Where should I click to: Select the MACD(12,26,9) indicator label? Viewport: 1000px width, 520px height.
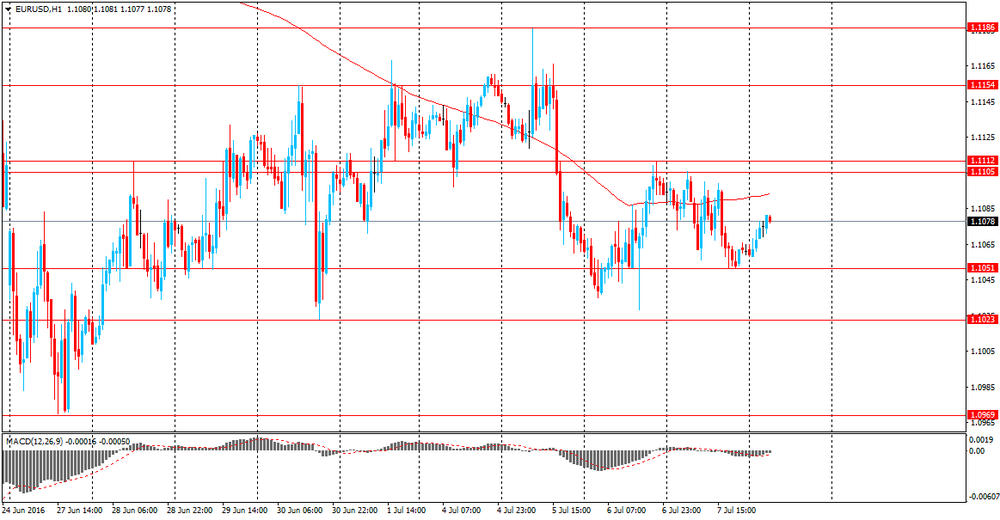(33, 441)
